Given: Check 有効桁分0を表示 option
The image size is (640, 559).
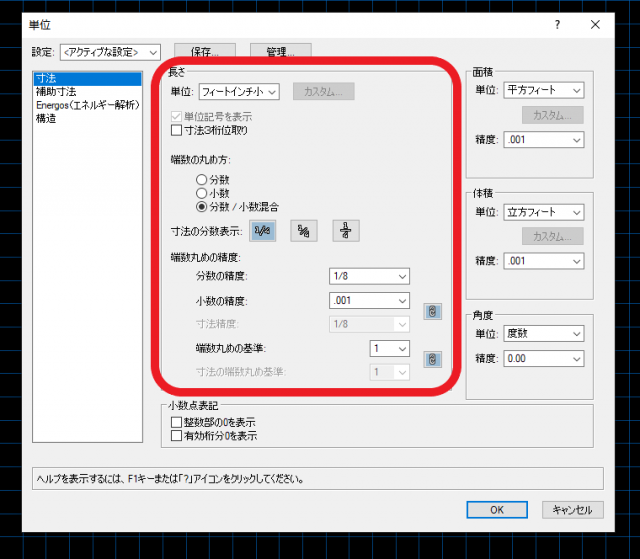Looking at the screenshot, I should point(178,436).
